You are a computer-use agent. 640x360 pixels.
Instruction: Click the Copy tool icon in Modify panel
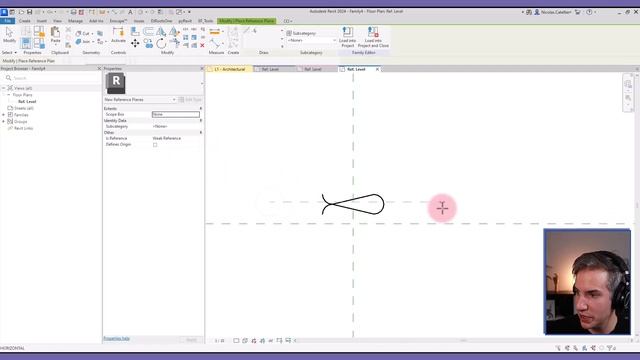(148, 43)
